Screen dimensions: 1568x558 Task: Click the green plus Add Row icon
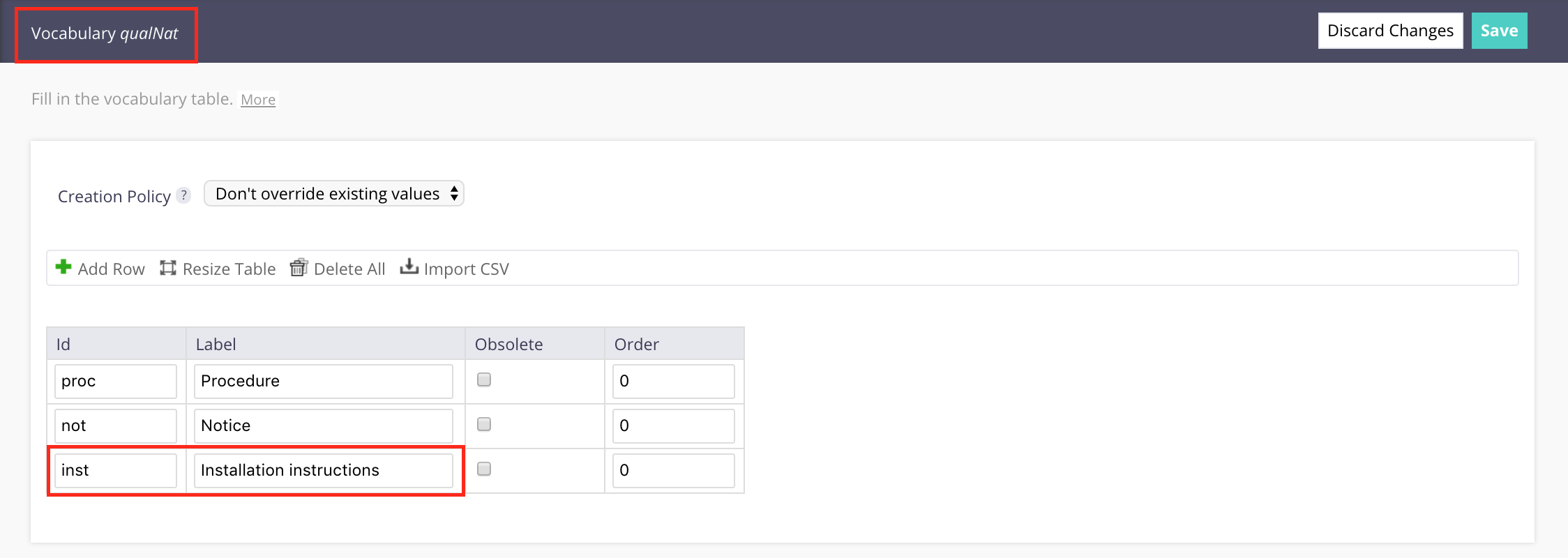pyautogui.click(x=63, y=267)
